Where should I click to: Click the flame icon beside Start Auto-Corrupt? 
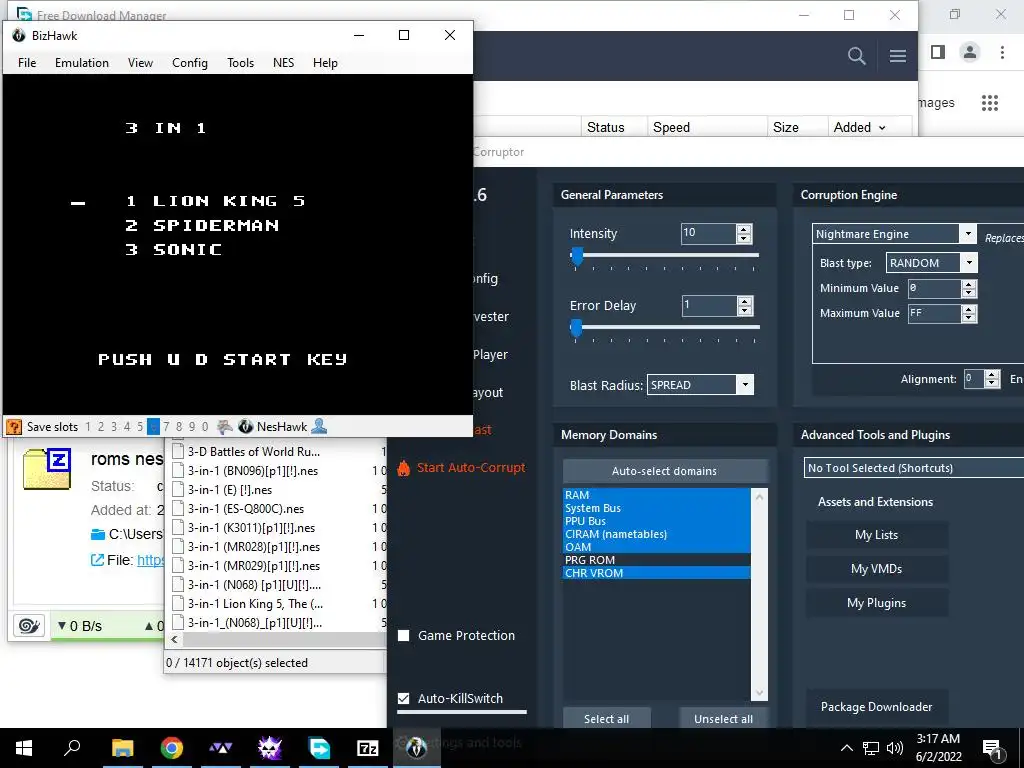click(404, 468)
